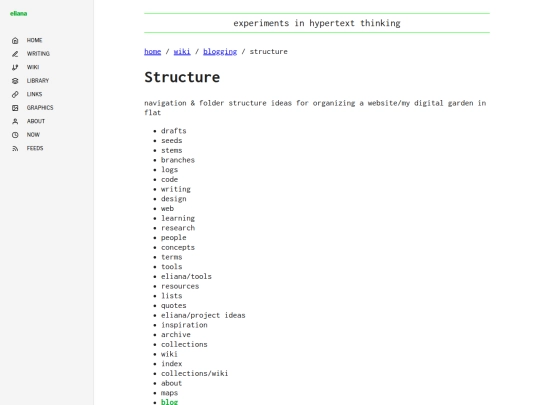Click the Feeds RSS icon
This screenshot has height=405, width=540.
(x=15, y=148)
